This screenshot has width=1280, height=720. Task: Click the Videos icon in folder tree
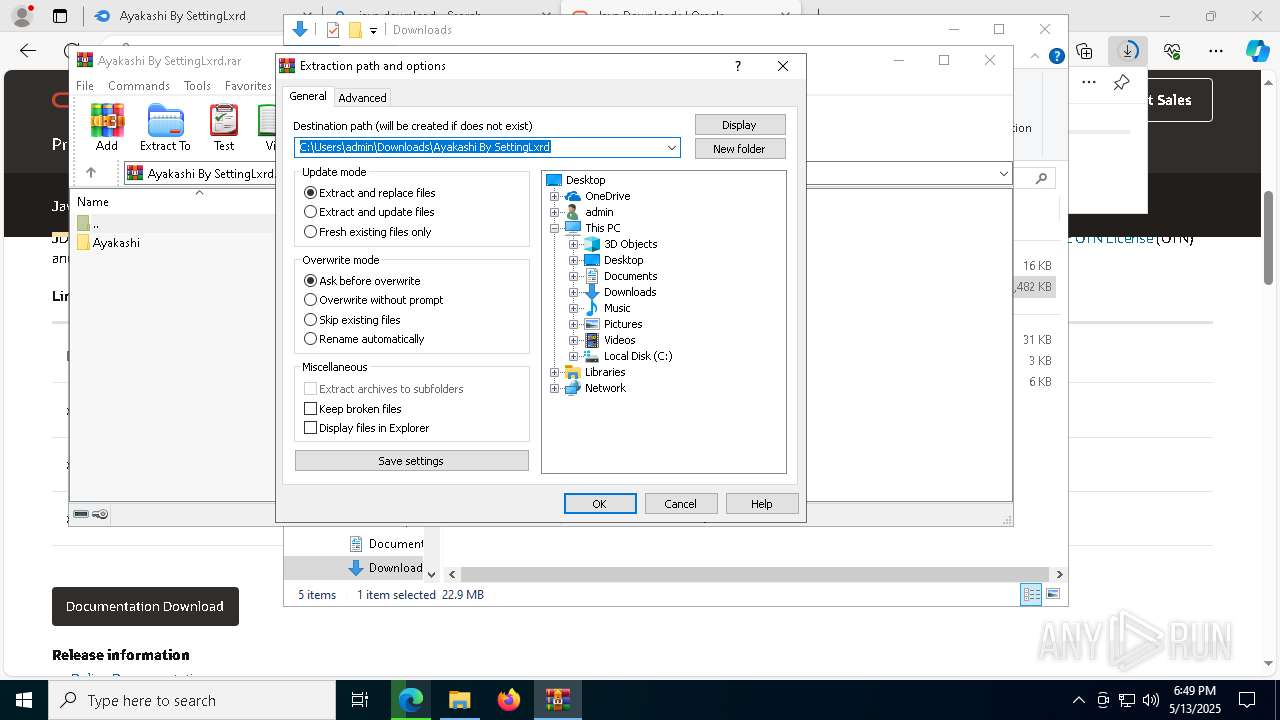(x=592, y=340)
